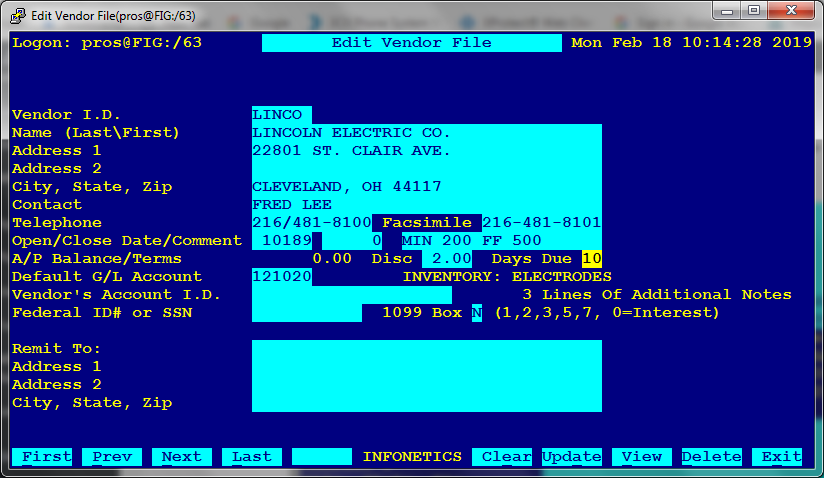Screen dimensions: 824x478
Task: Jump to Last vendor record
Action: (x=252, y=457)
